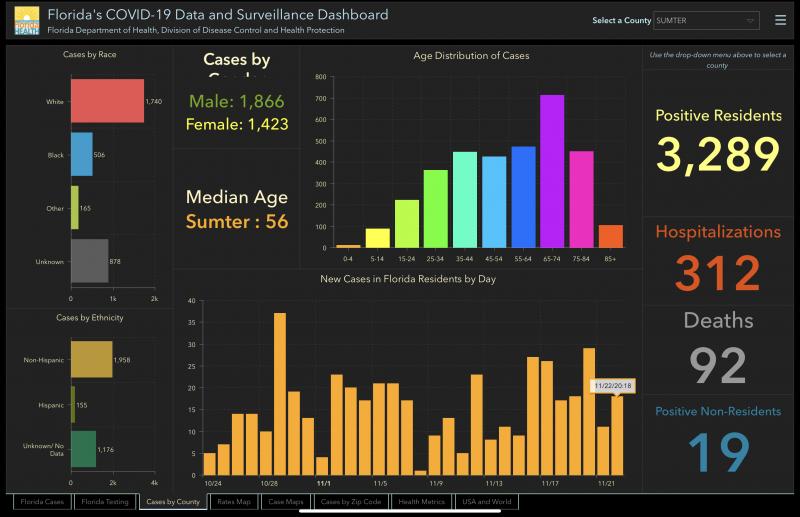The width and height of the screenshot is (800, 517).
Task: Switch to the Health Metrics tab
Action: click(421, 502)
